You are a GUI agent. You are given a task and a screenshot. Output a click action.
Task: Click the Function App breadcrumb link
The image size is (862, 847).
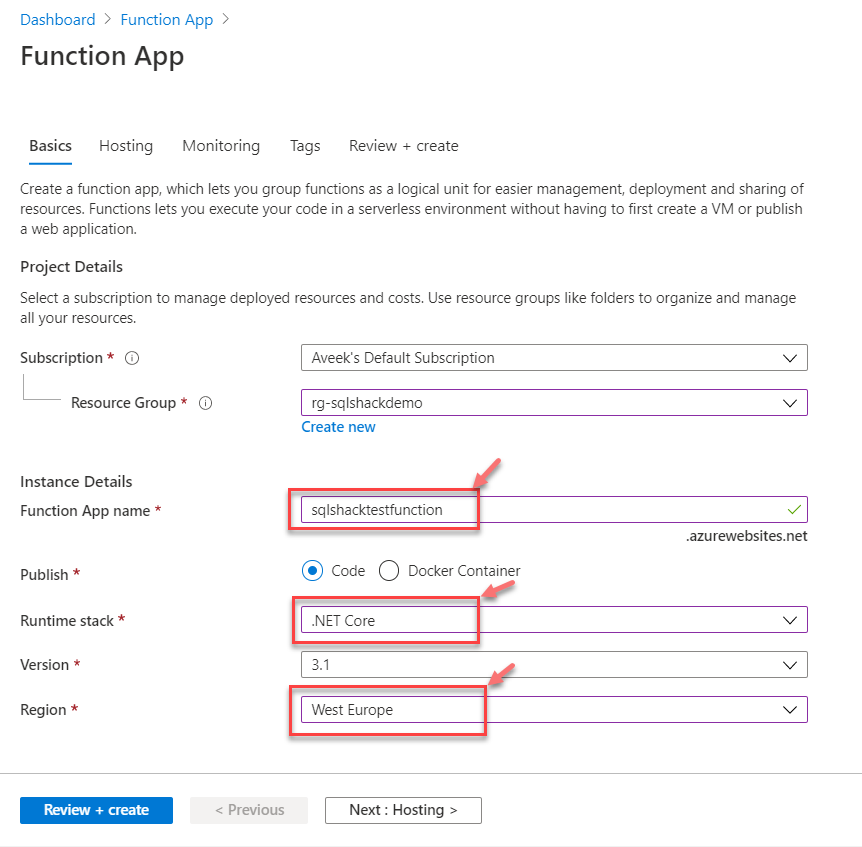tap(168, 20)
